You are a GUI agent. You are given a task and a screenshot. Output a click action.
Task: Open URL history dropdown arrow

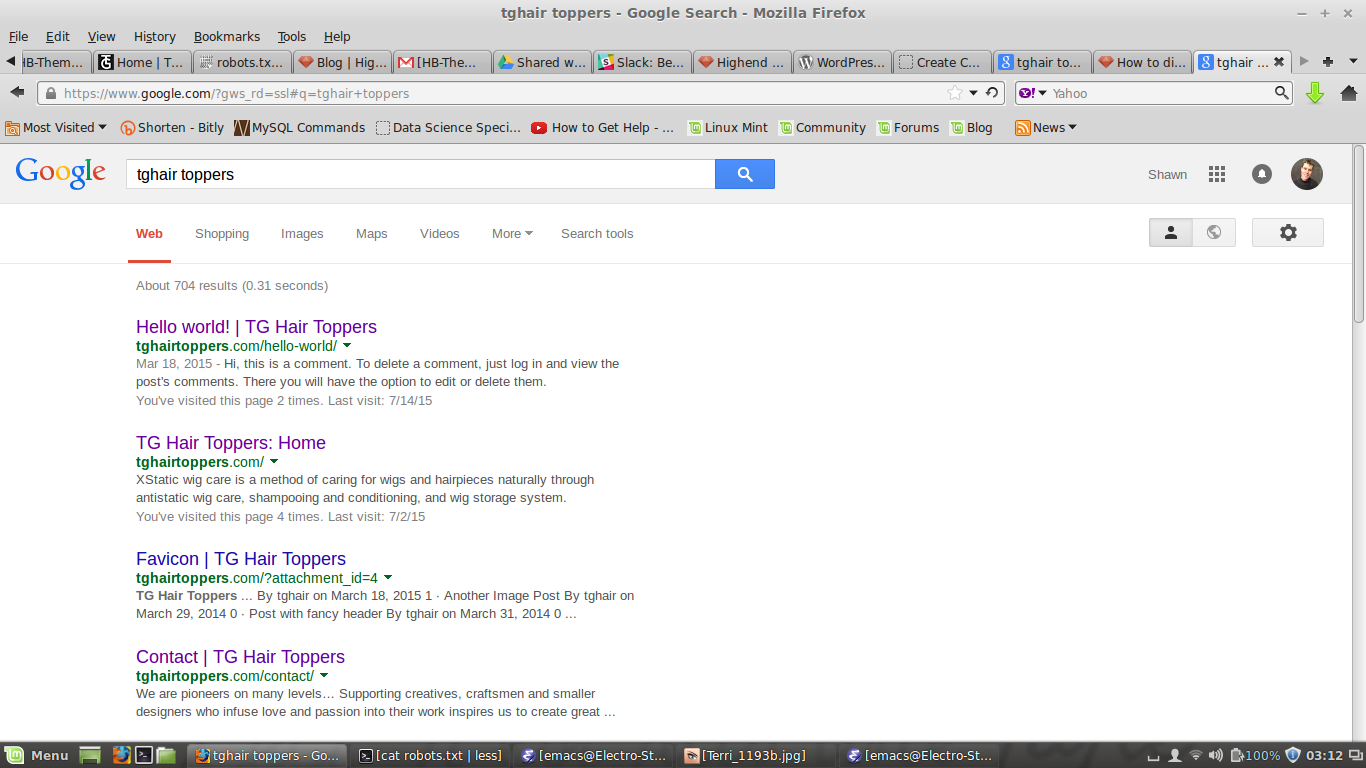point(974,93)
